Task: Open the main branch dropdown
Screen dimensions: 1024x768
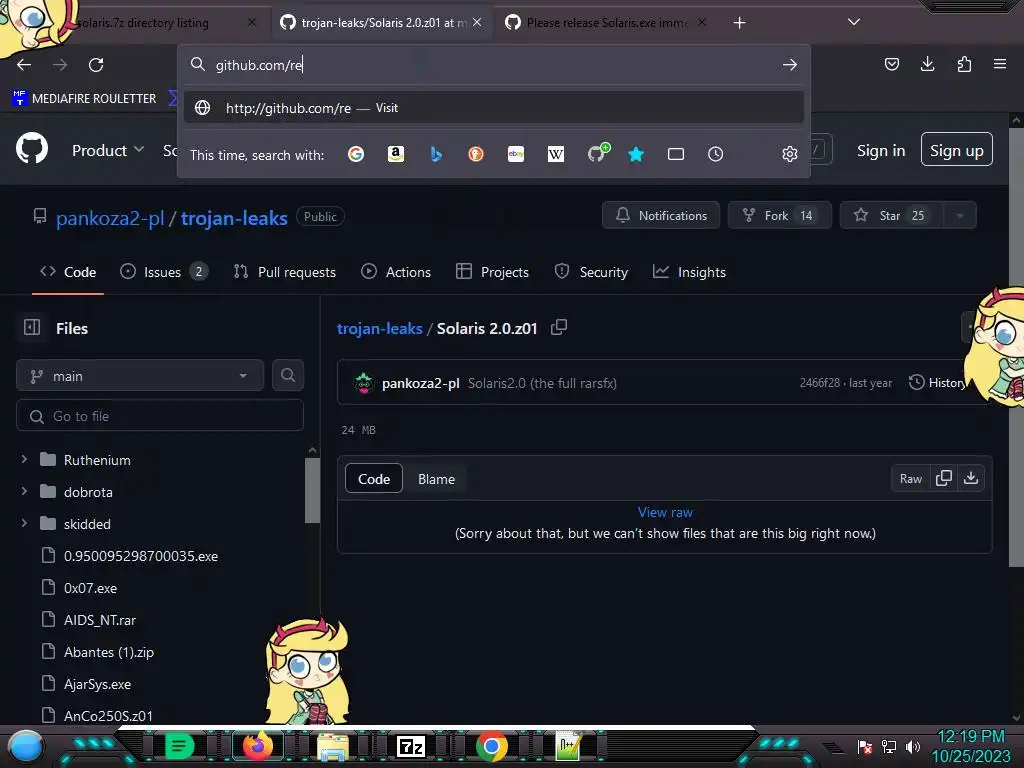Action: tap(140, 376)
